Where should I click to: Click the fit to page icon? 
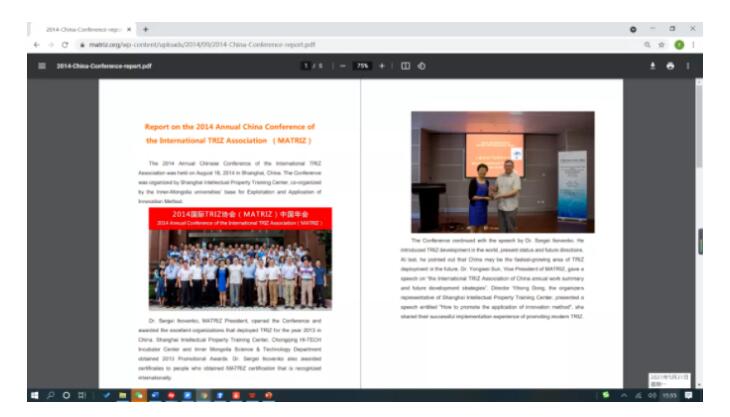[405, 66]
